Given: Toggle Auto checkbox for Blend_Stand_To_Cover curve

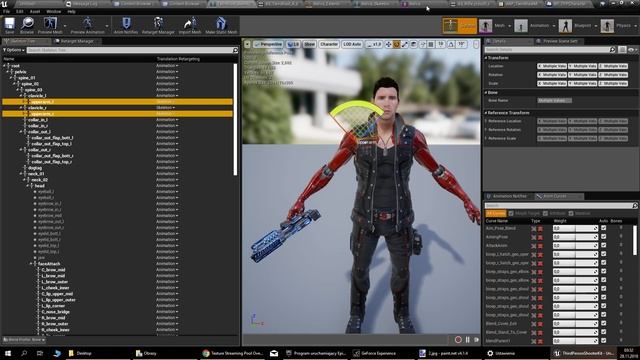Looking at the screenshot, I should click(604, 332).
